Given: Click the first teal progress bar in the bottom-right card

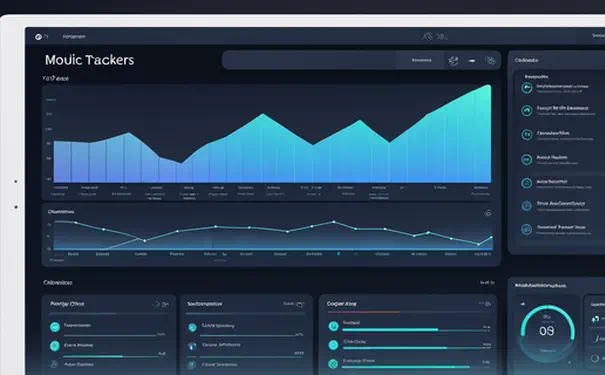Looking at the screenshot, I should click(x=390, y=330).
